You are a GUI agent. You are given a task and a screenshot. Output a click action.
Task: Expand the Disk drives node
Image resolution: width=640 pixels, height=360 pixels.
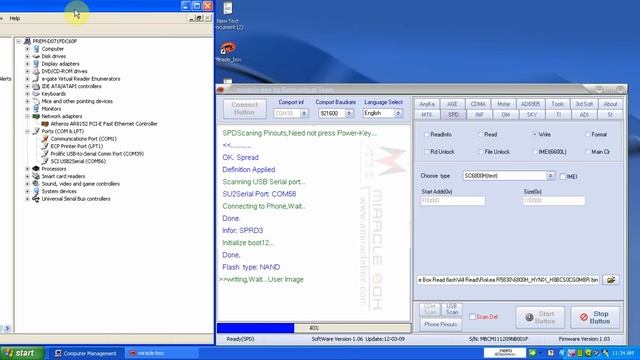coord(27,56)
